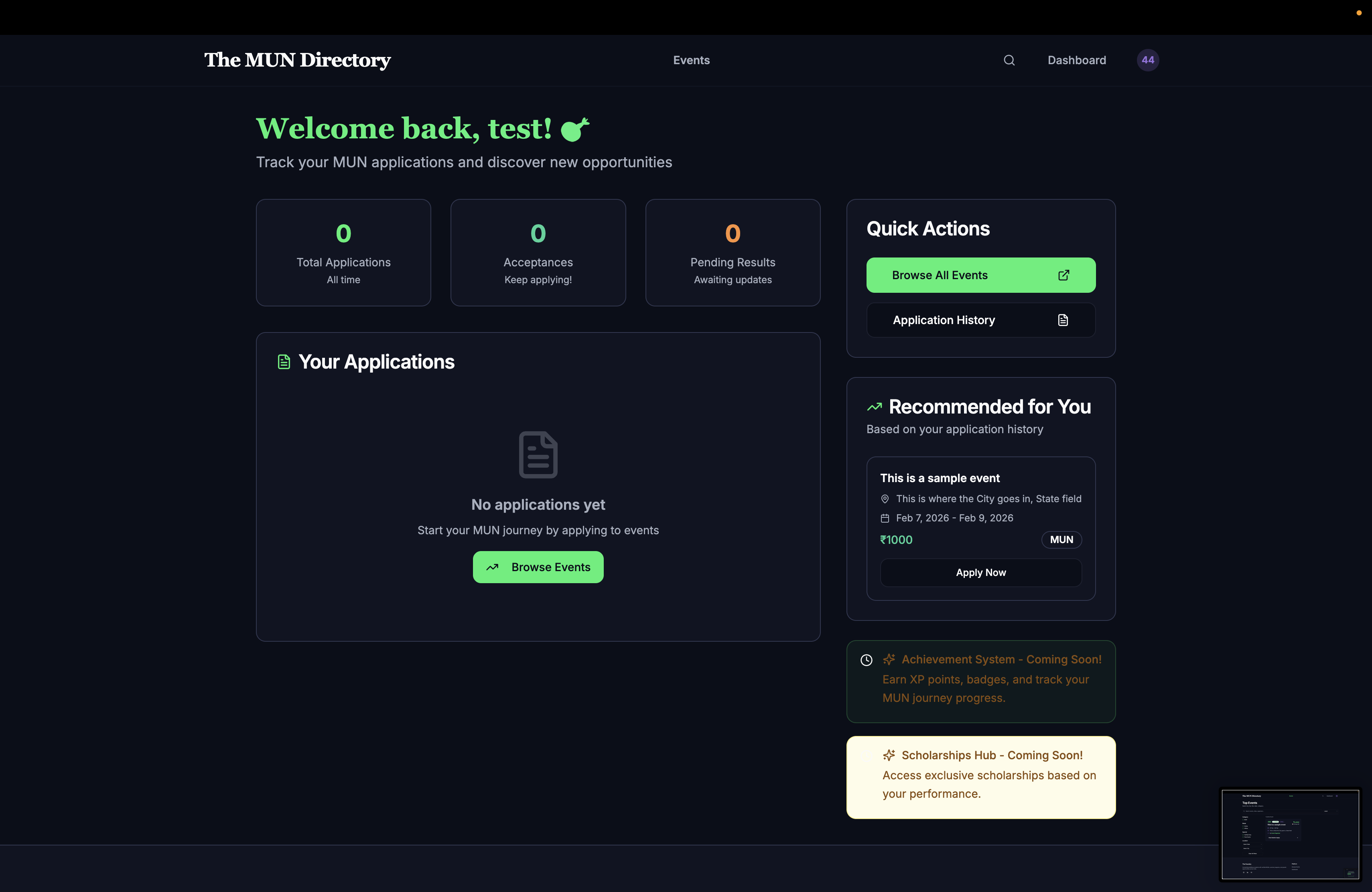The height and width of the screenshot is (892, 1372).
Task: Click The MUN Directory logo link
Action: click(297, 60)
